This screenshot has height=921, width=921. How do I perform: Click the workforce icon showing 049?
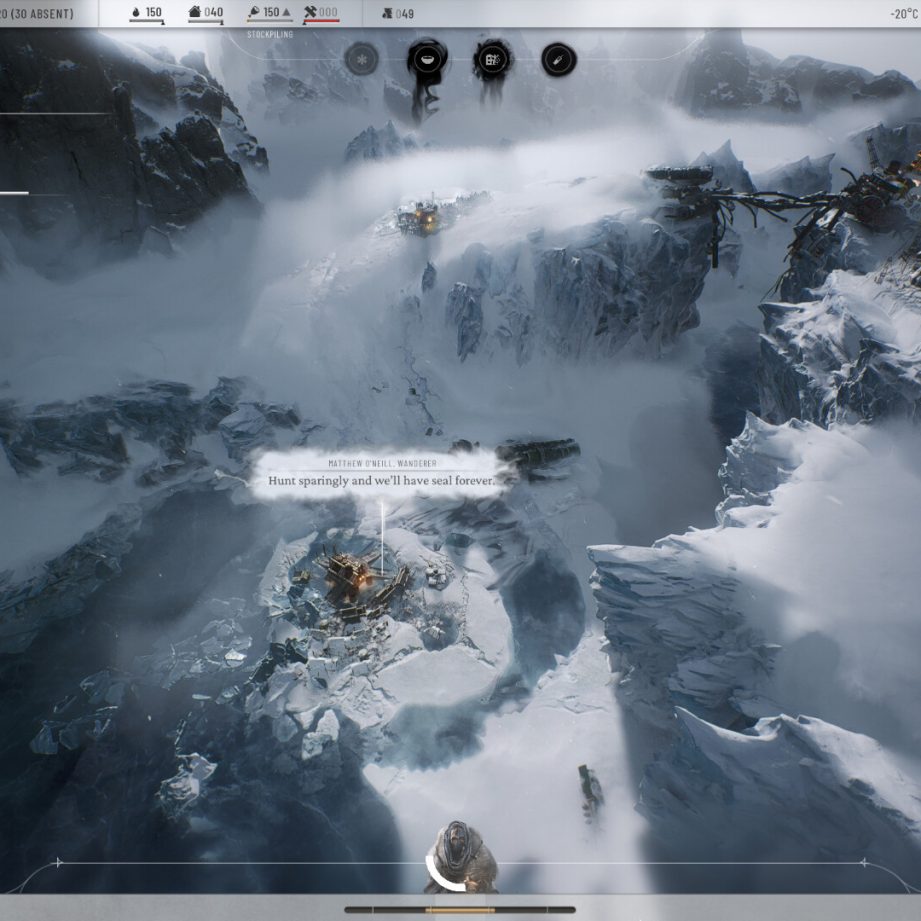pos(387,13)
